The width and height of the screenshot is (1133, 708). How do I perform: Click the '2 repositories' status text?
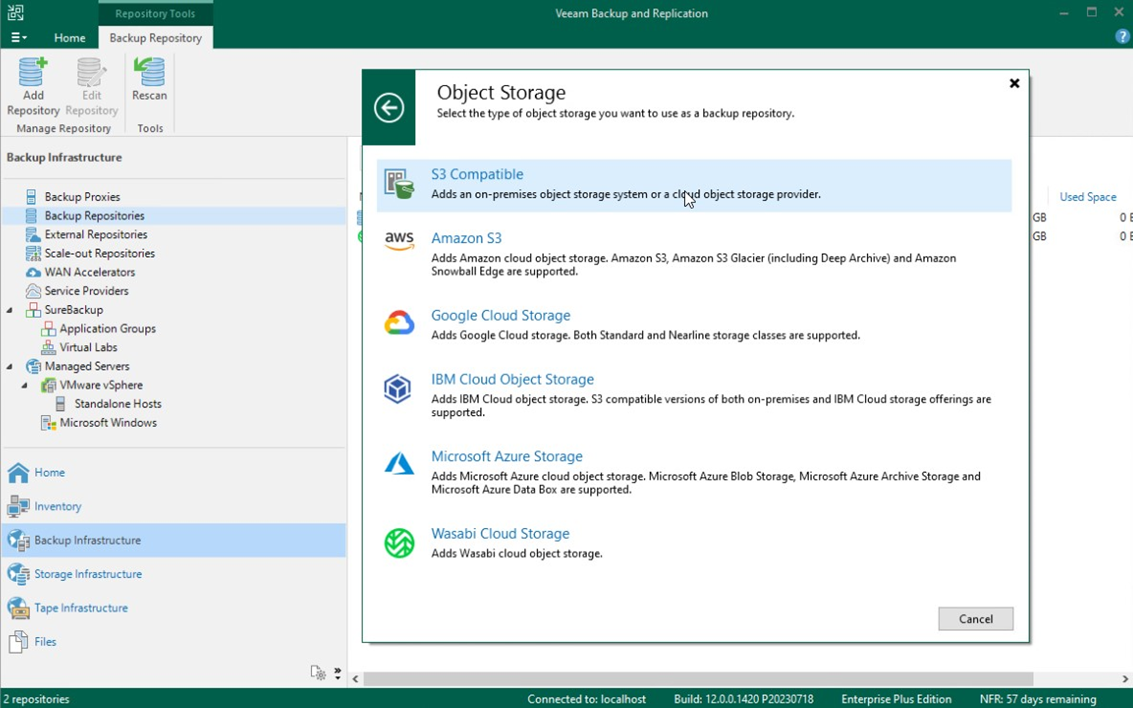tap(37, 699)
